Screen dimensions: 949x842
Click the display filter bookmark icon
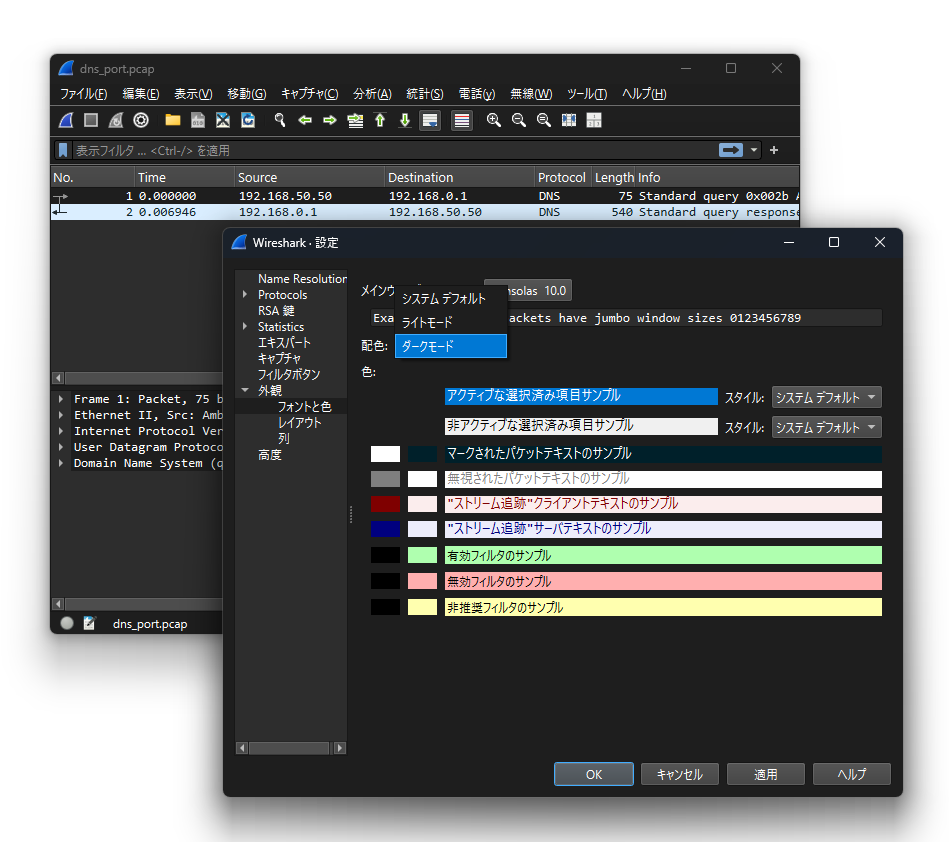point(63,150)
